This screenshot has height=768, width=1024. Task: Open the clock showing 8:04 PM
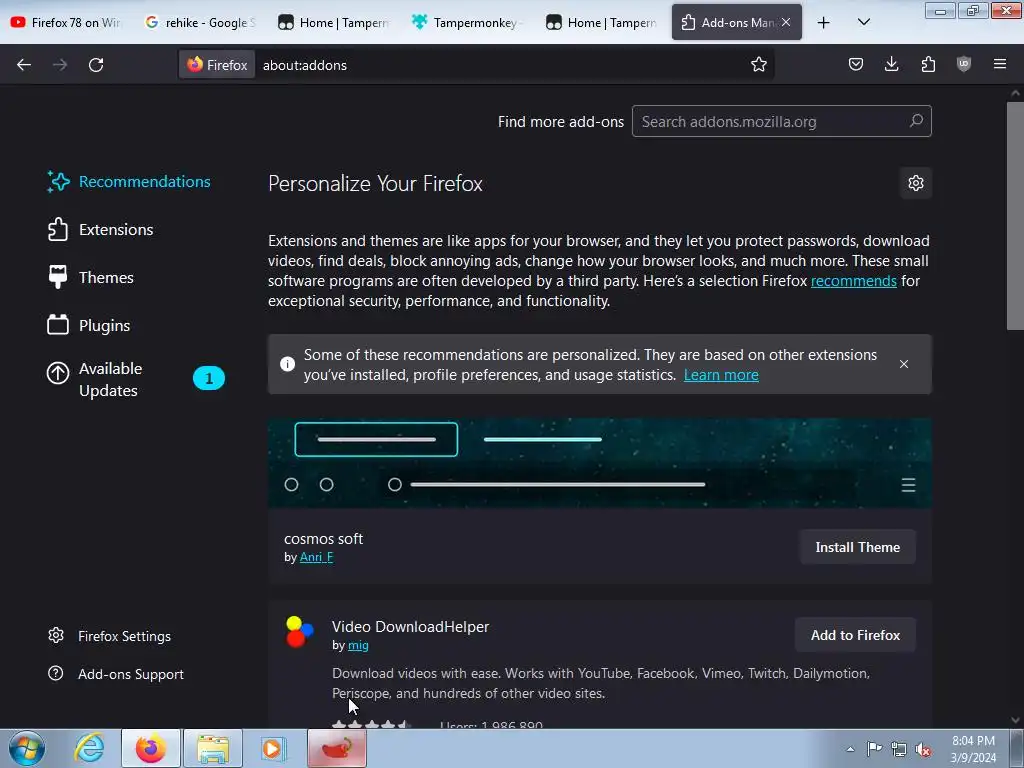coord(973,749)
